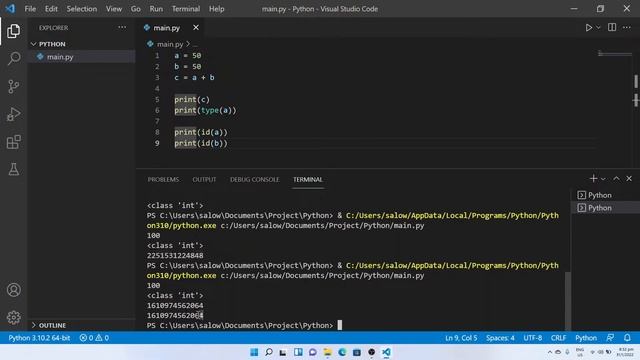Image resolution: width=640 pixels, height=360 pixels.
Task: Select the second Python terminal entry
Action: 605,208
